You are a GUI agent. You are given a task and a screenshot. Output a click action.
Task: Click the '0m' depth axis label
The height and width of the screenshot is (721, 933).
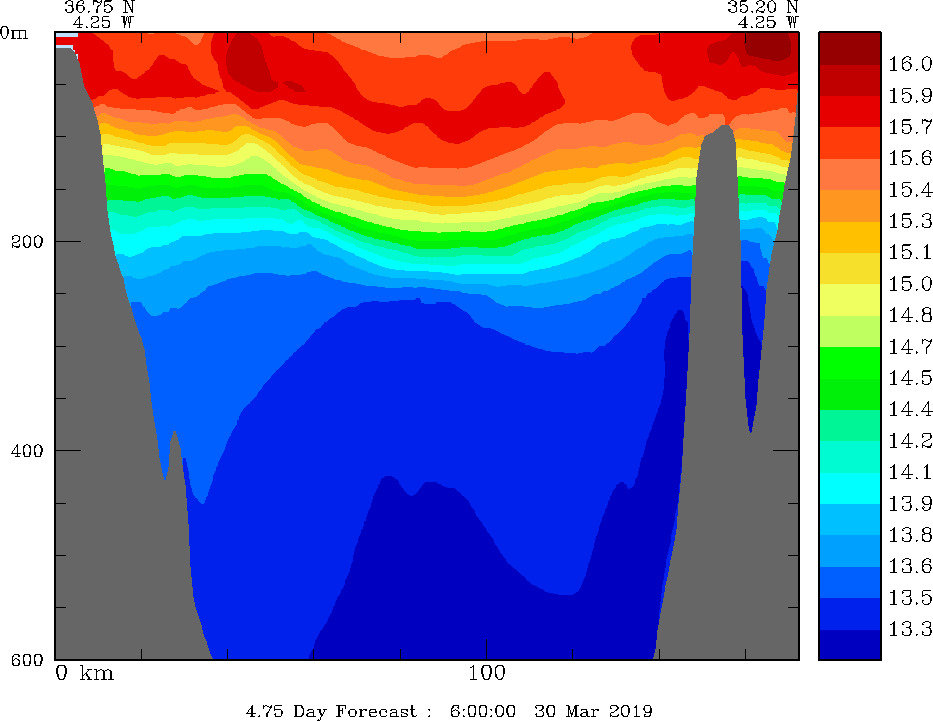(x=14, y=33)
